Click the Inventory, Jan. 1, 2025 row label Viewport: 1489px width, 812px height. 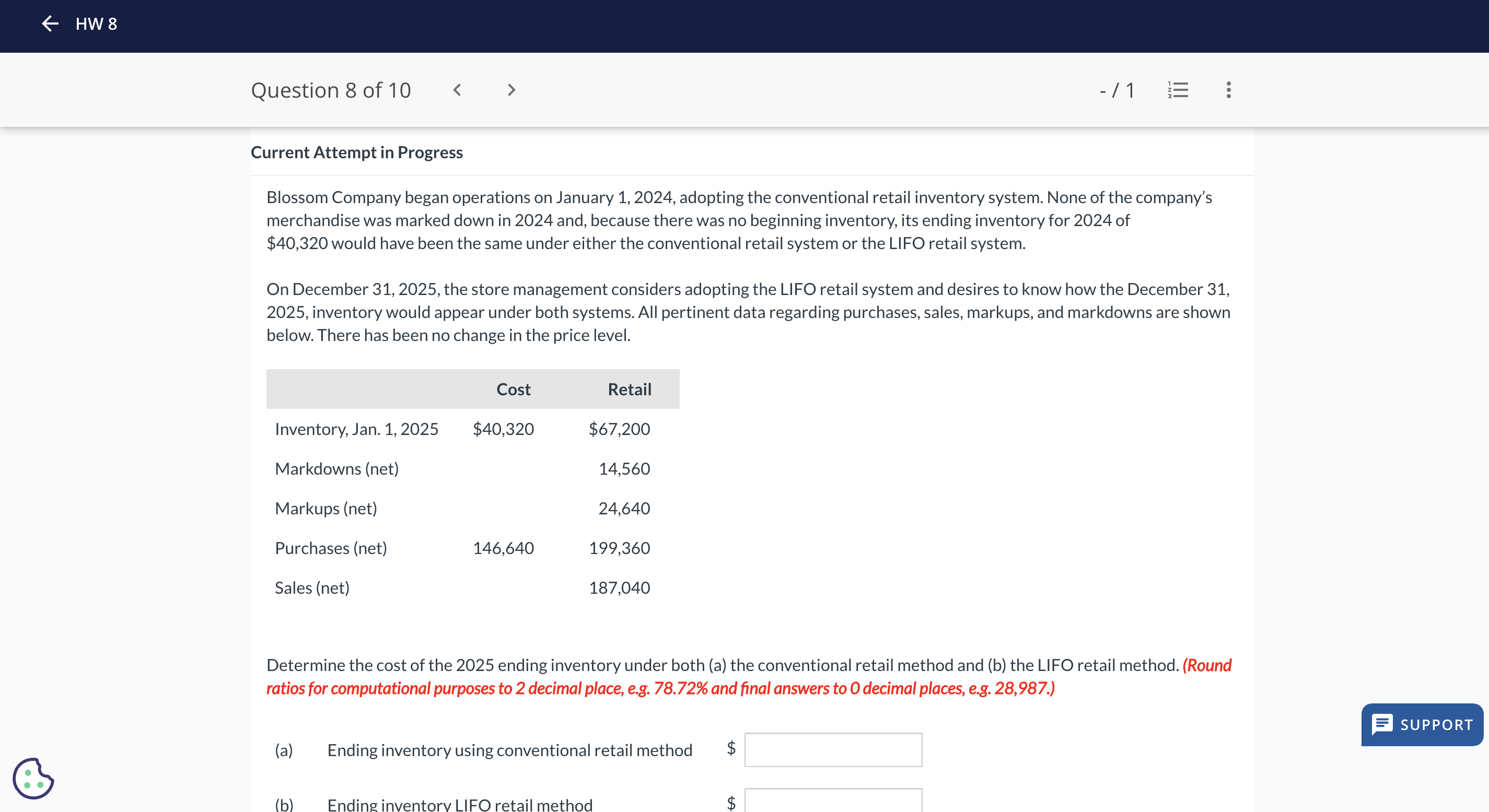pos(356,429)
